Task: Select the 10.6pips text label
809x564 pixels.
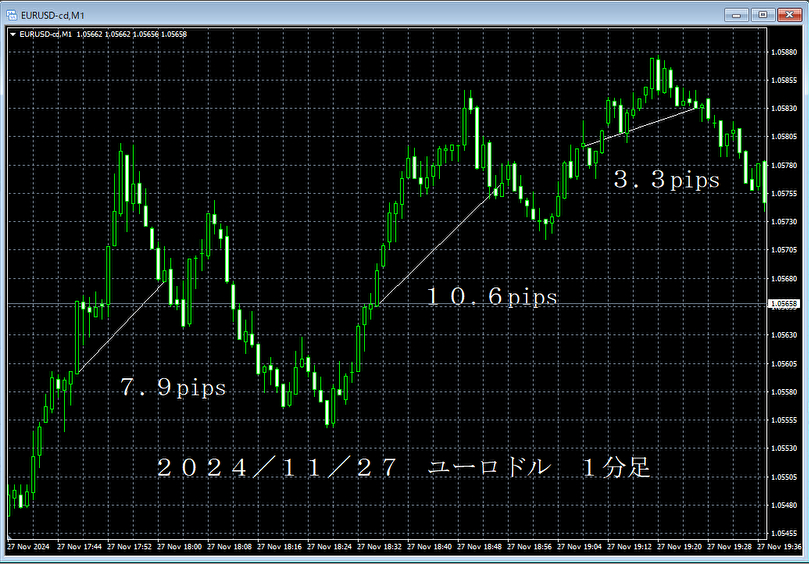Action: pyautogui.click(x=492, y=297)
